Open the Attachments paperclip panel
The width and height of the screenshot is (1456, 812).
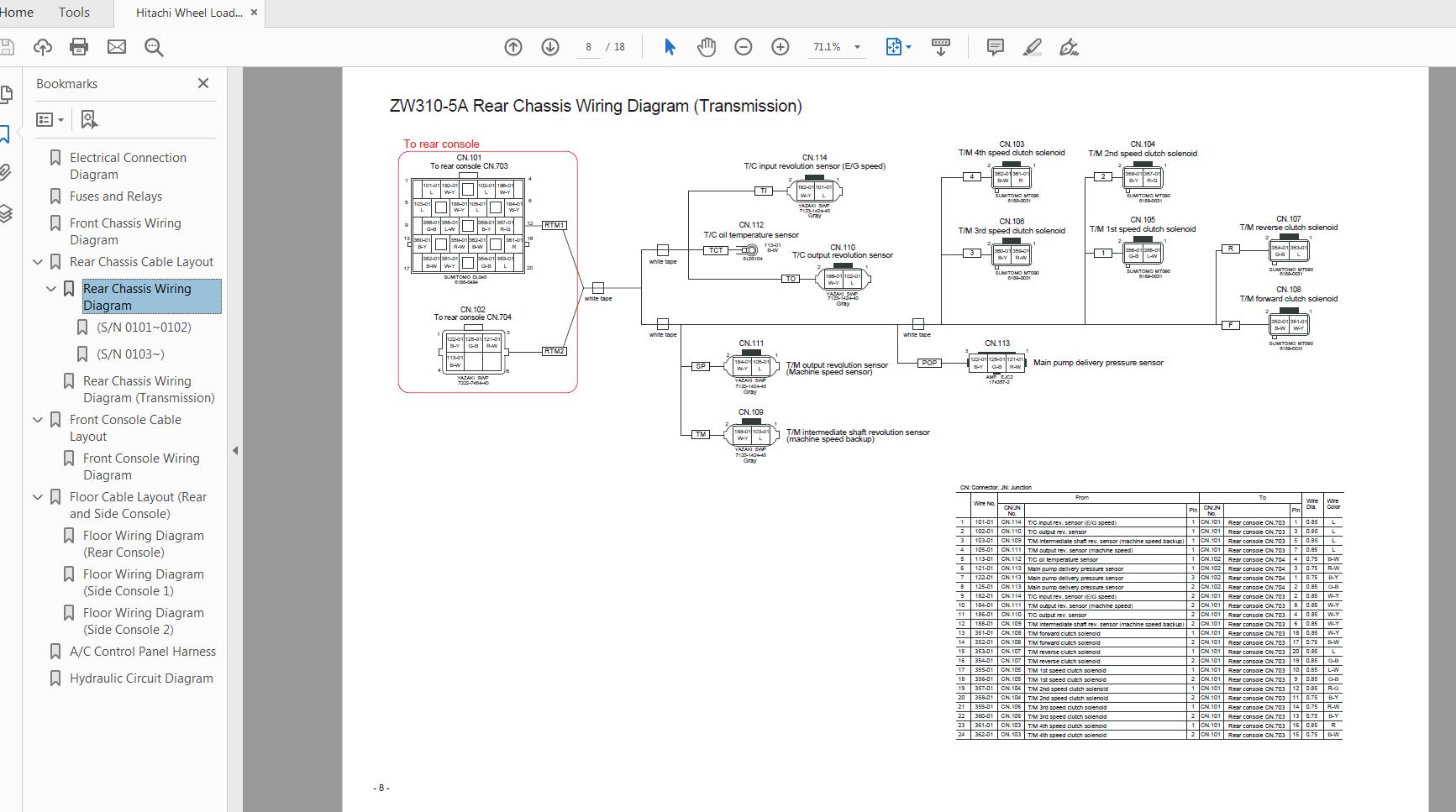click(7, 172)
